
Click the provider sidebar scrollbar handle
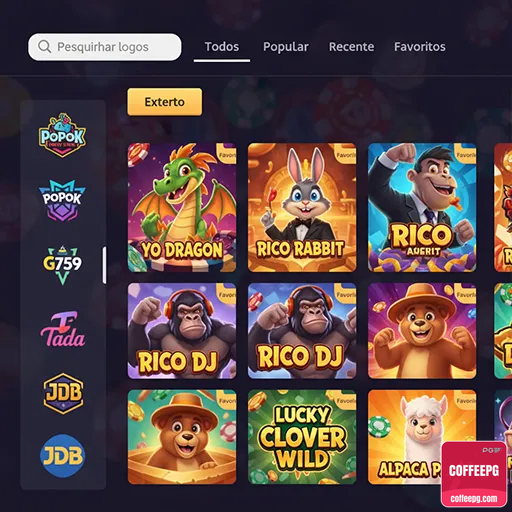coord(105,265)
